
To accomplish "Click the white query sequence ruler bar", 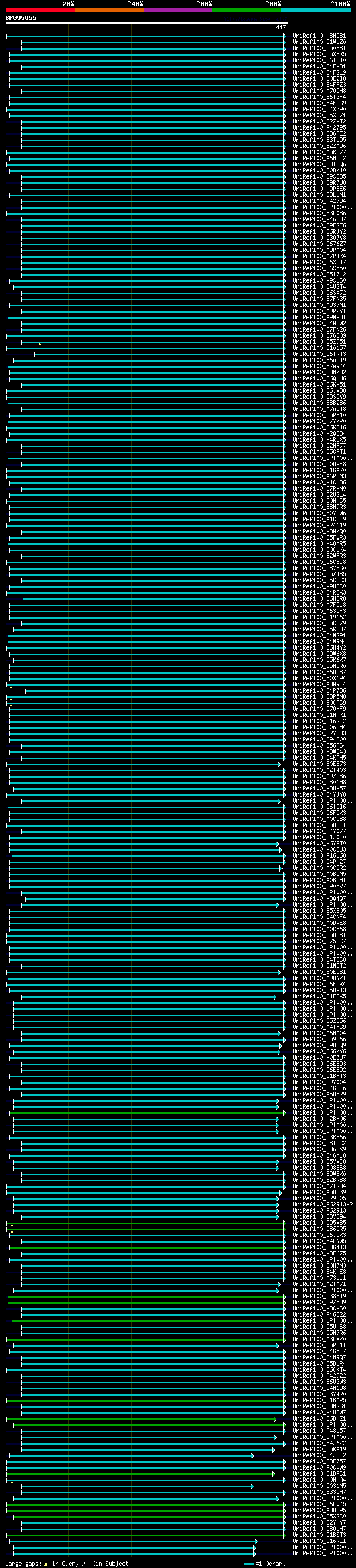I will (x=147, y=22).
